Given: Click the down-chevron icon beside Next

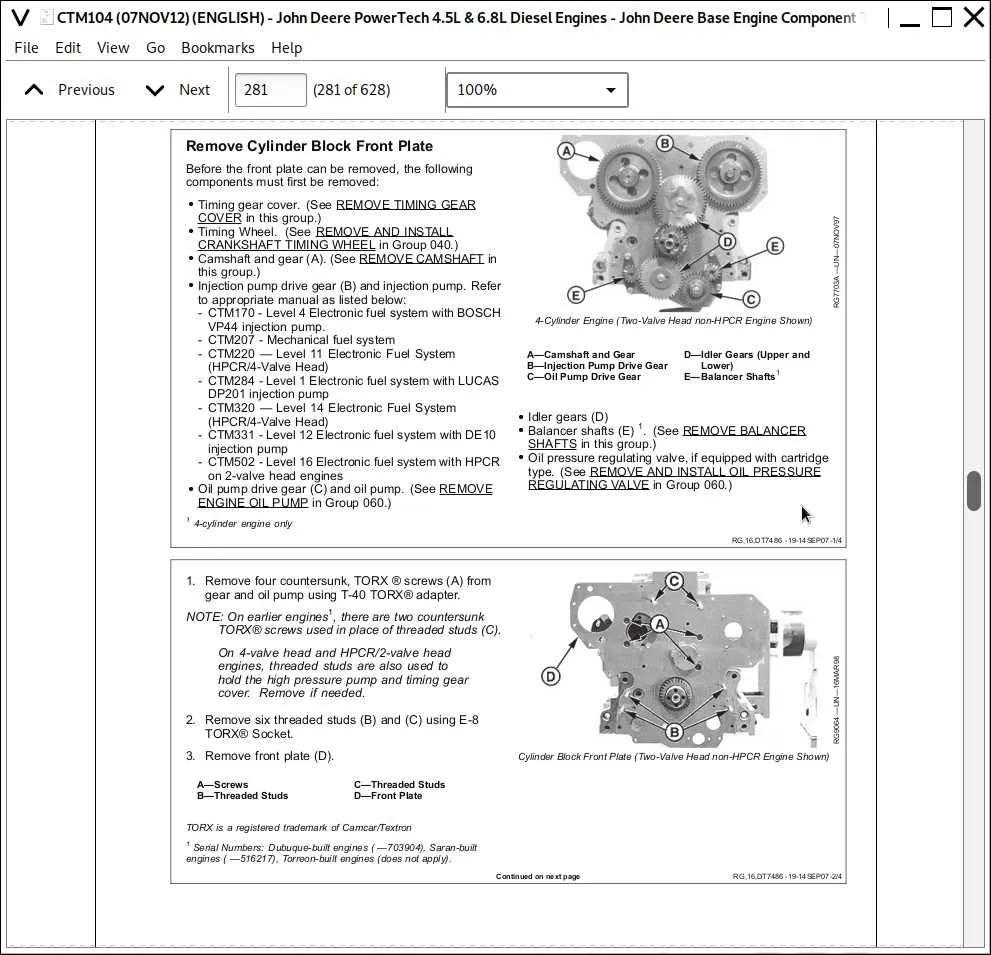Looking at the screenshot, I should click(155, 90).
